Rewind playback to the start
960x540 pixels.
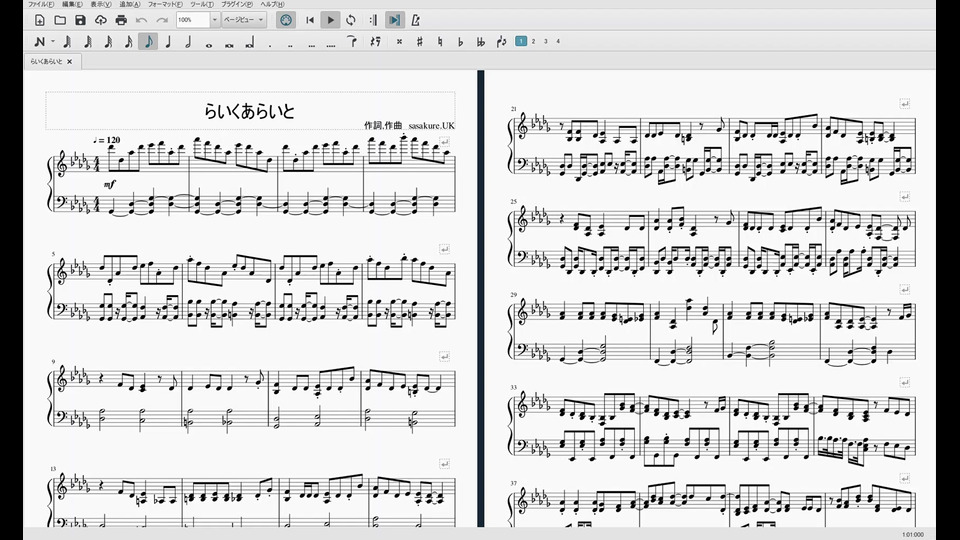(310, 20)
